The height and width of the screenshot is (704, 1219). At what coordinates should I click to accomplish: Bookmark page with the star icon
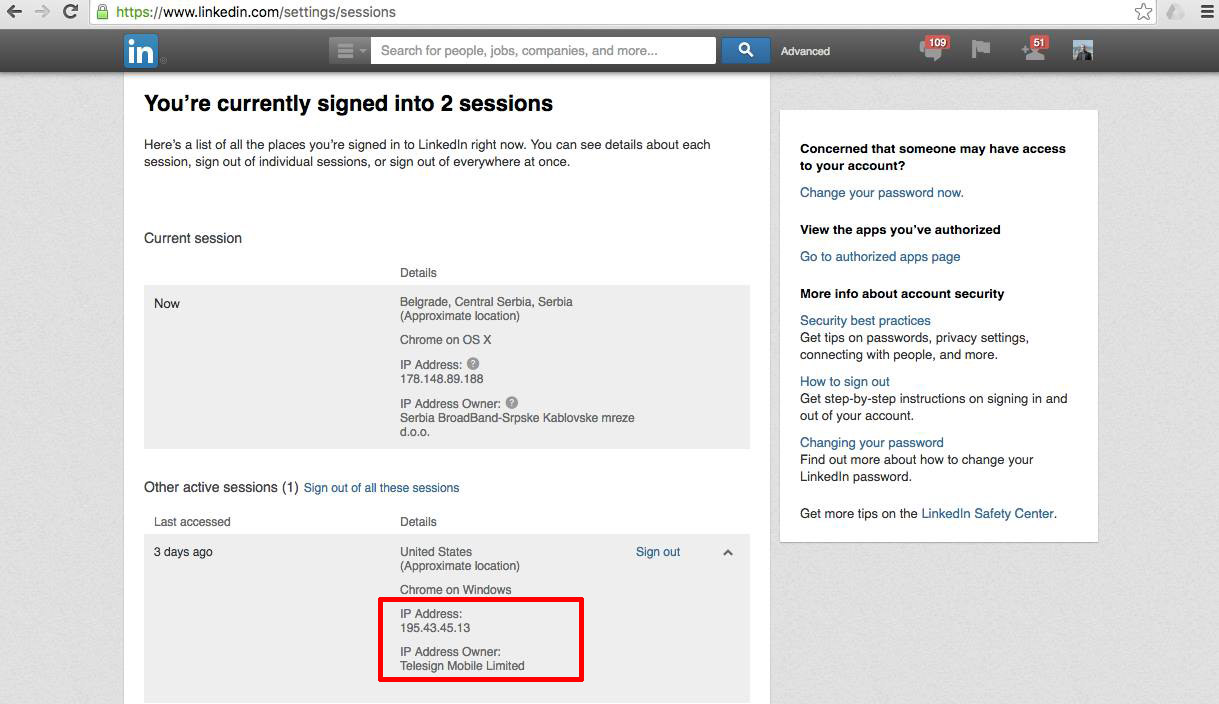pos(1144,12)
